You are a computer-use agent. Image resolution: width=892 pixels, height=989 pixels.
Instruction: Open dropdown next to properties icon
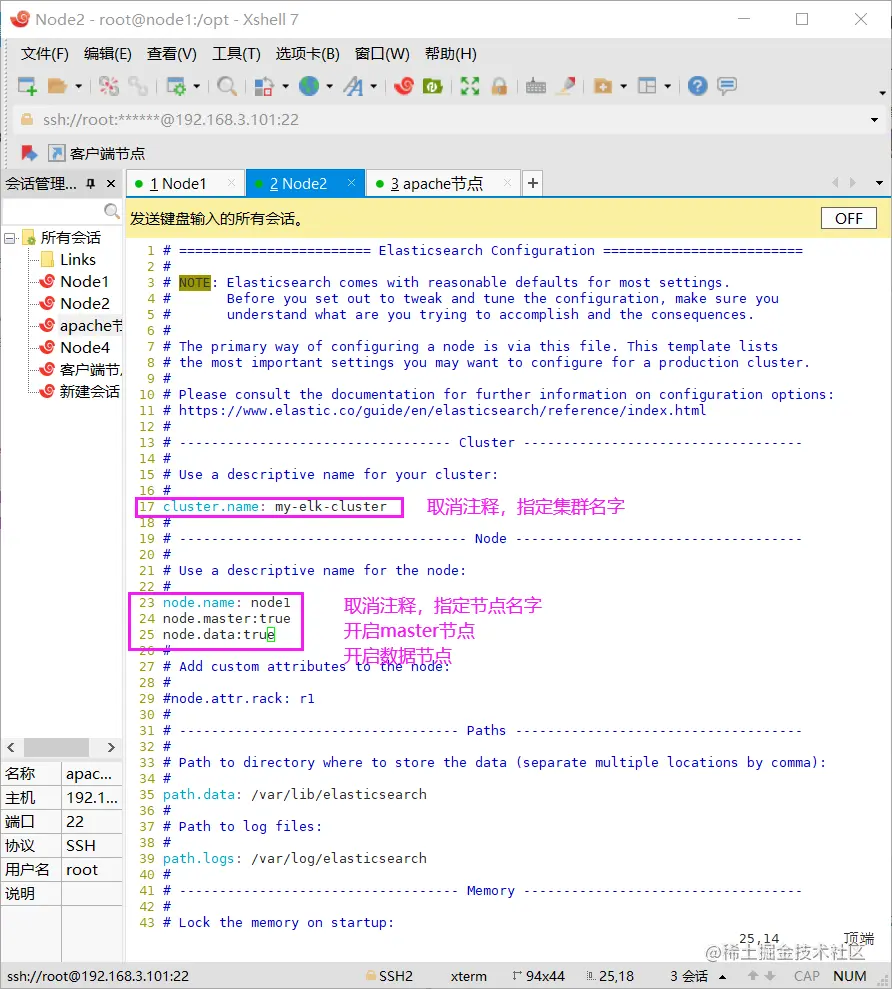(x=197, y=86)
